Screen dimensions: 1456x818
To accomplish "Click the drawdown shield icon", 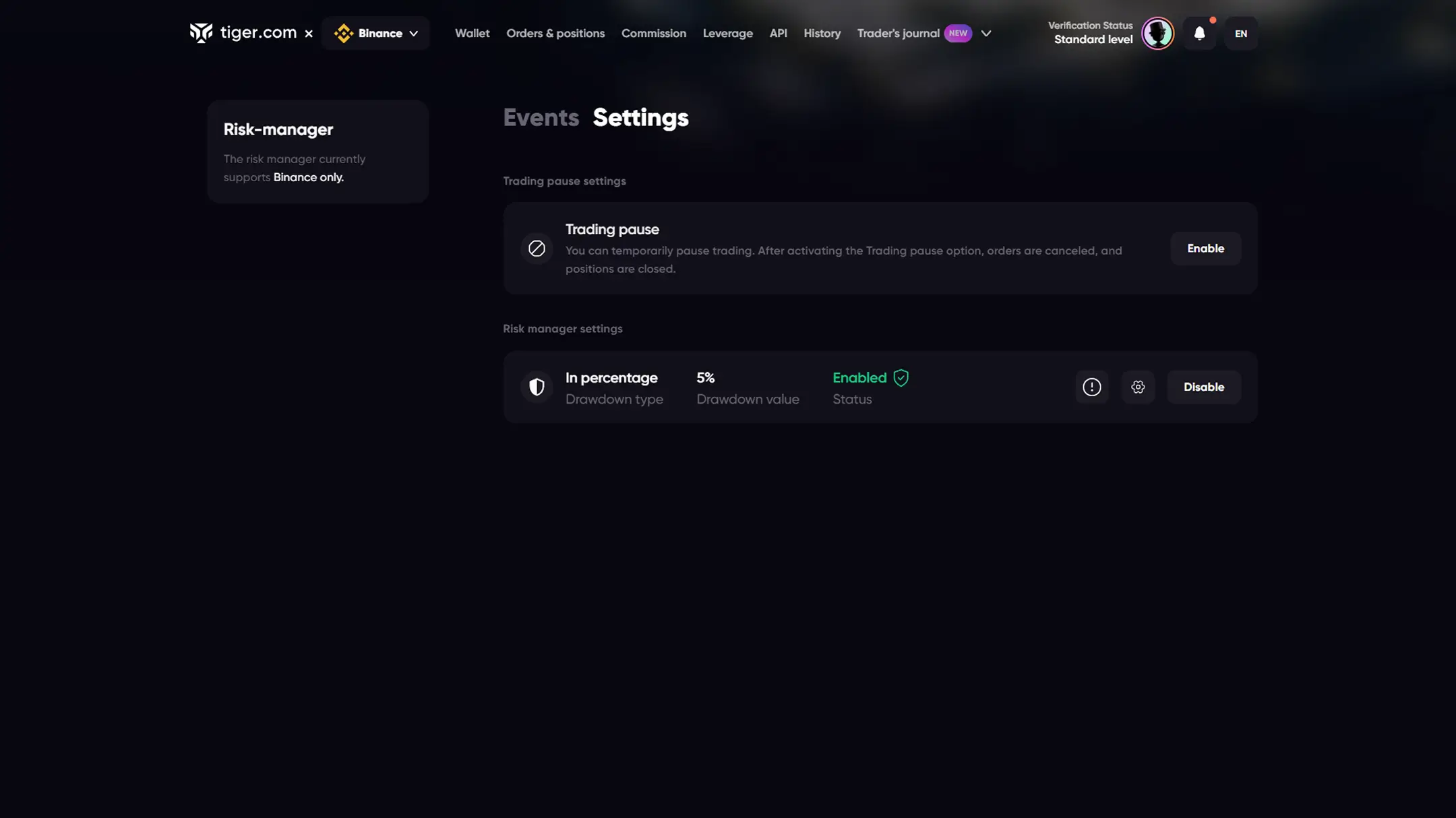I will (537, 387).
